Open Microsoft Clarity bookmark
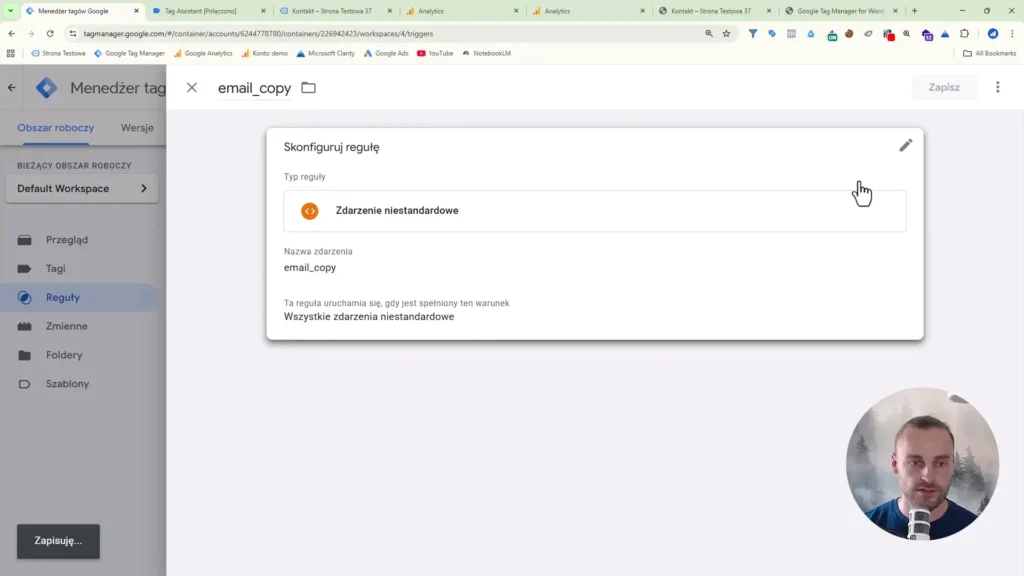The image size is (1024, 576). pos(325,54)
